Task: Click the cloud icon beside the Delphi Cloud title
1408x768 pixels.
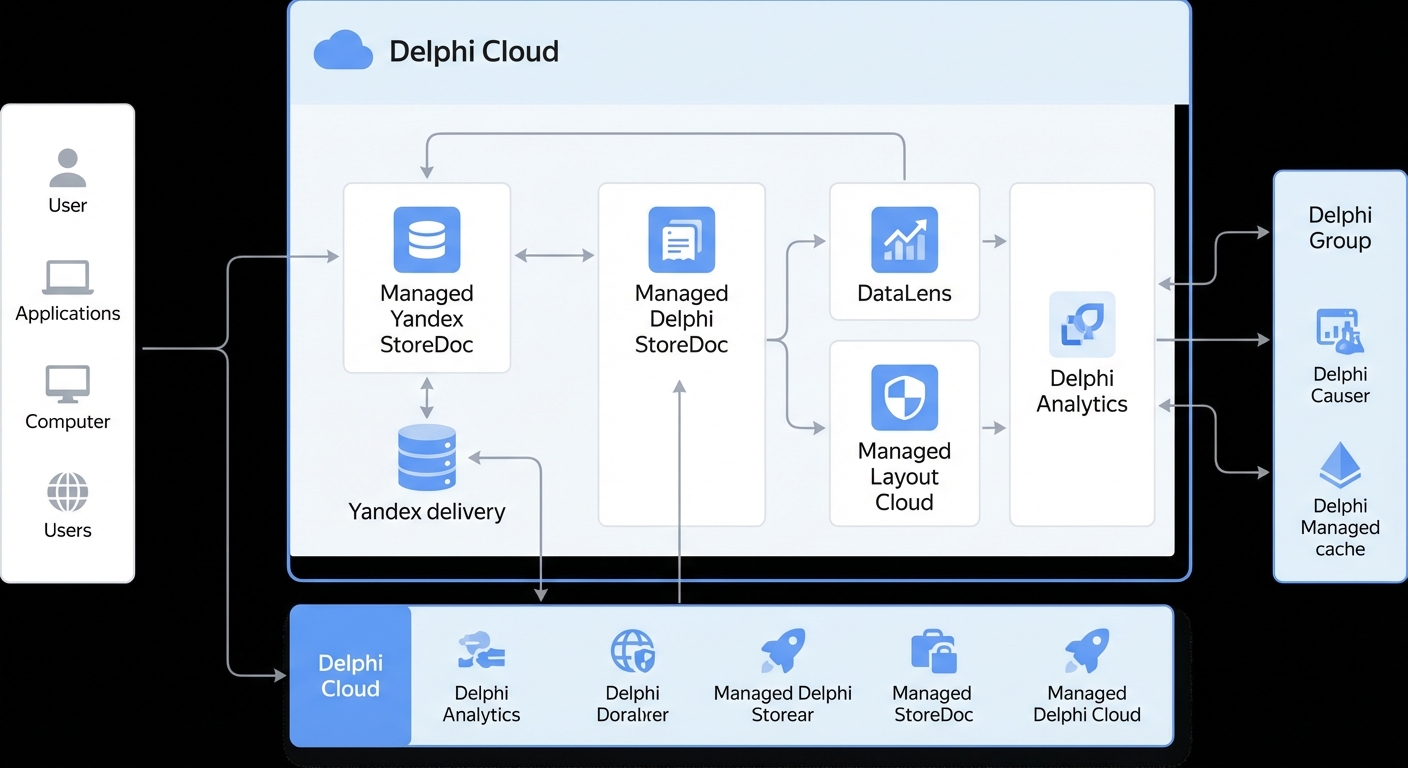Action: click(343, 50)
